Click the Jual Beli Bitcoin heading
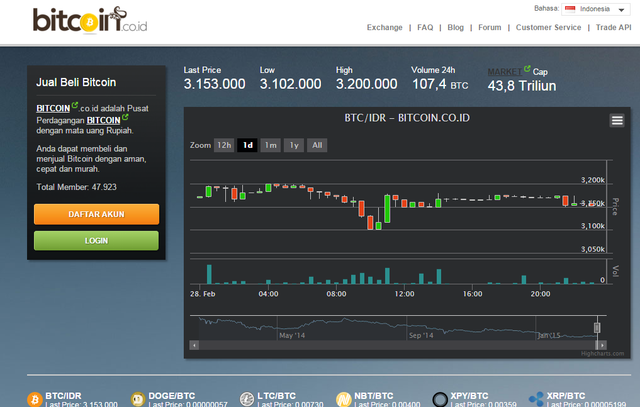This screenshot has width=640, height=407. click(x=76, y=82)
